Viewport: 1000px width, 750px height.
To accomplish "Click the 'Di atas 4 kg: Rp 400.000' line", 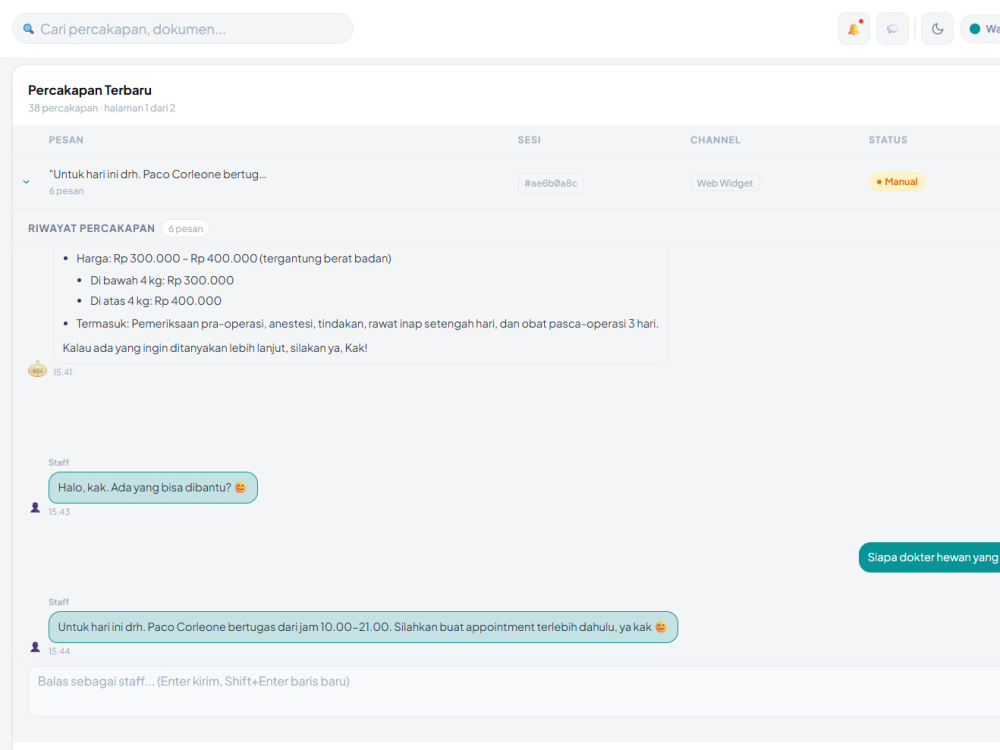I will point(156,301).
